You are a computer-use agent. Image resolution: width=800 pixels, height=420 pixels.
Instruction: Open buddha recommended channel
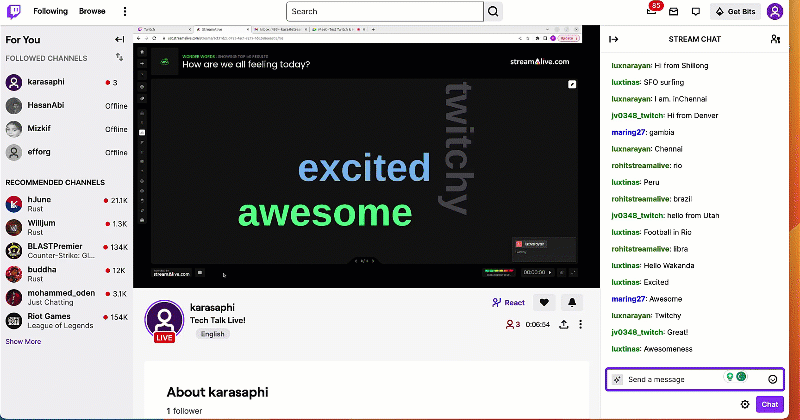[x=66, y=274]
